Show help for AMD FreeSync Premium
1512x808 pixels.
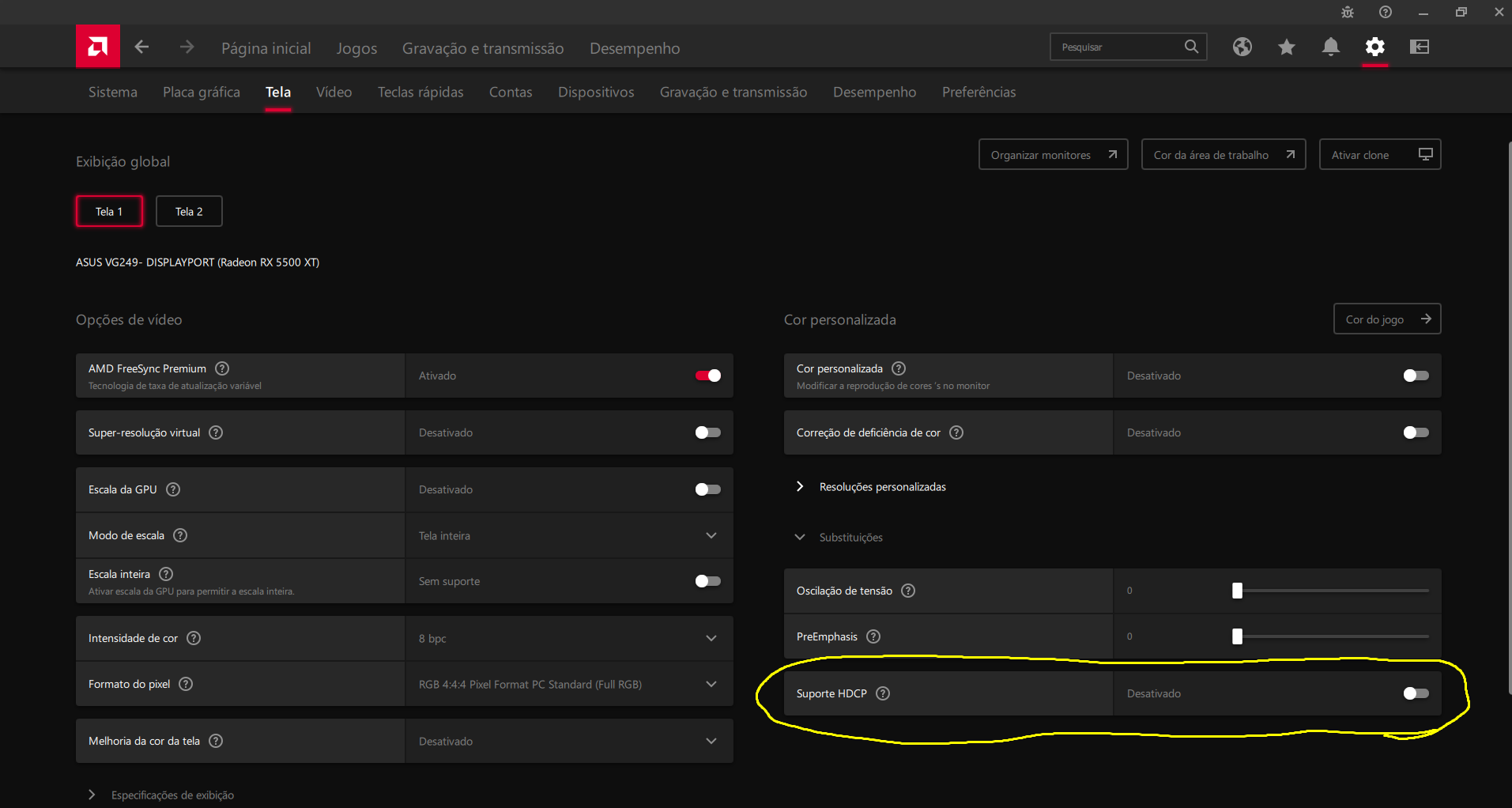click(x=222, y=368)
